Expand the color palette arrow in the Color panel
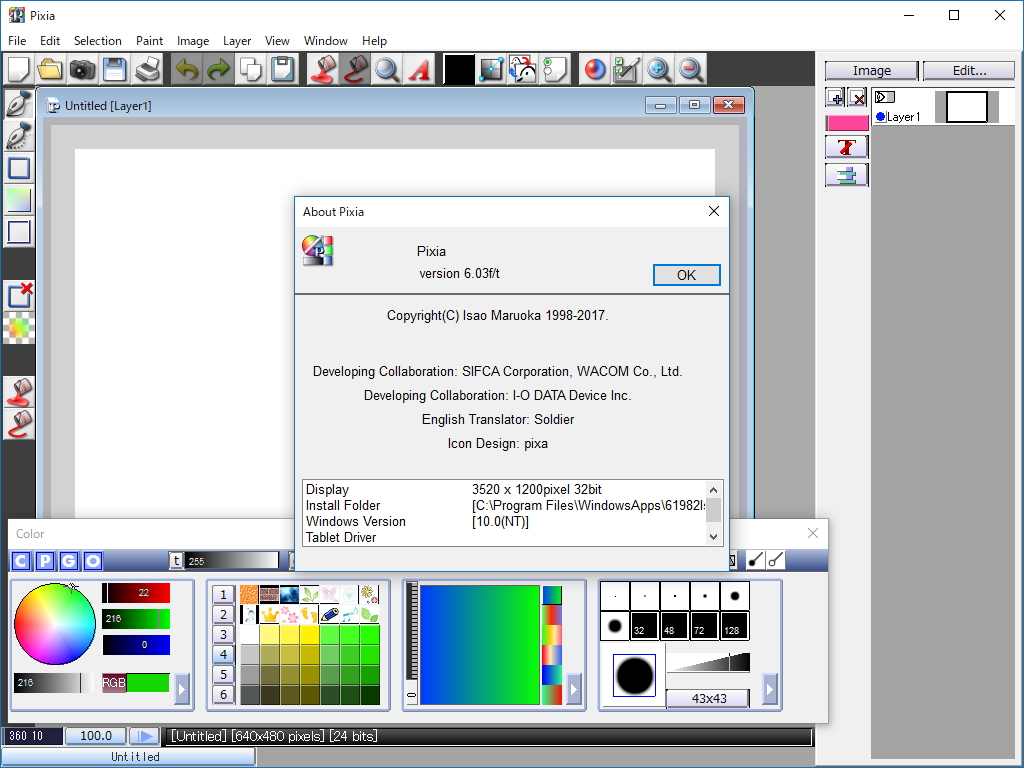Screen dimensions: 1024x768 [181, 687]
